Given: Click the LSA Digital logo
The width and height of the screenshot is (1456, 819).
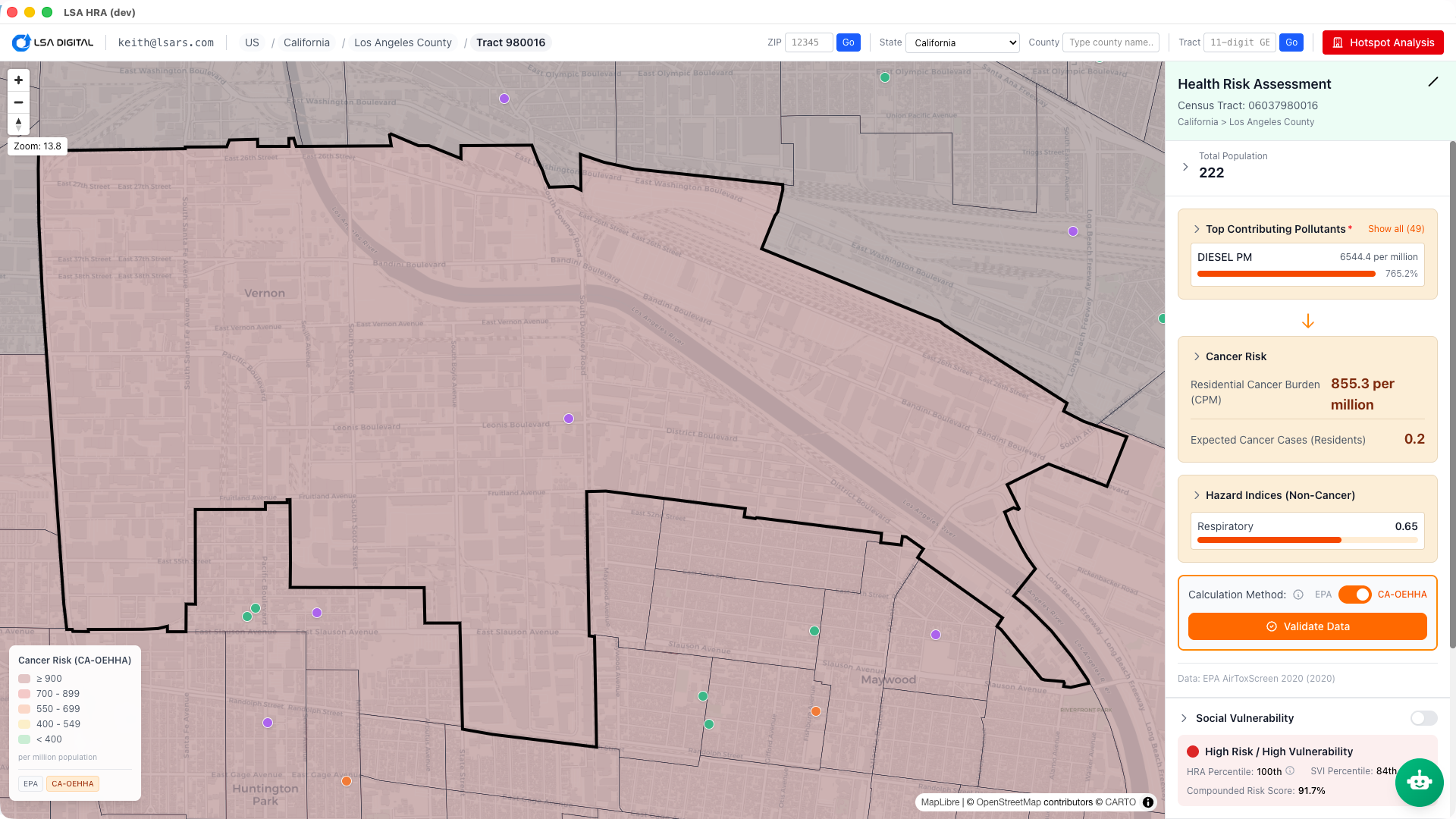Looking at the screenshot, I should click(53, 42).
